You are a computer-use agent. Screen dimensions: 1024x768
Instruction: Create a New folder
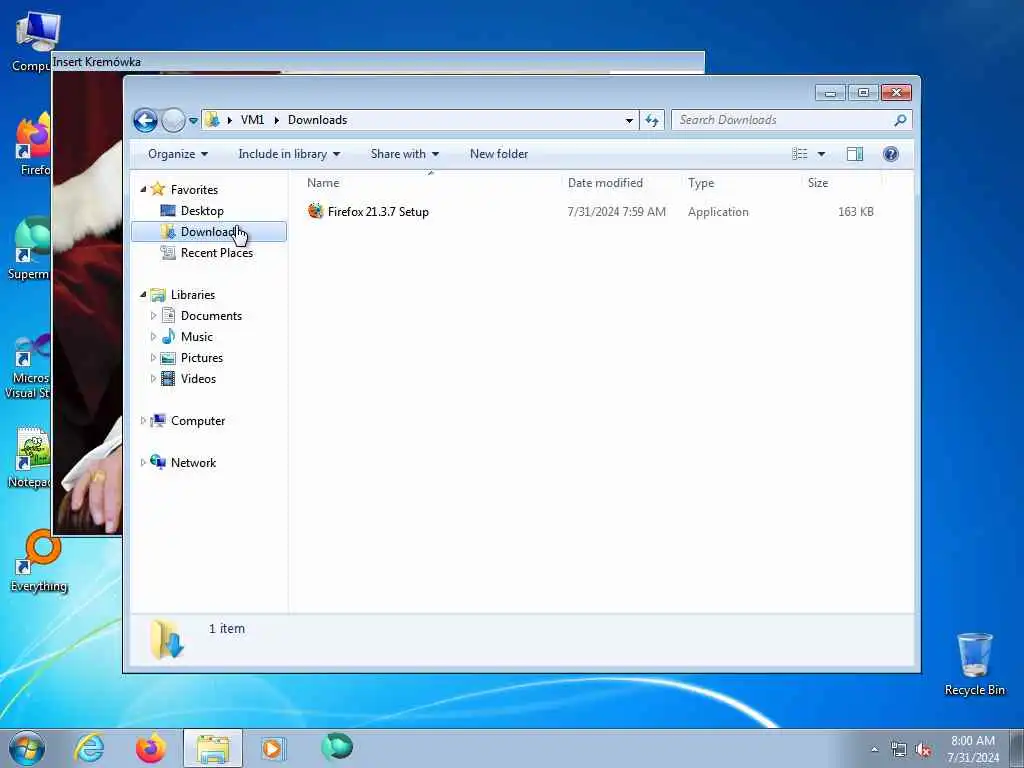(x=499, y=154)
